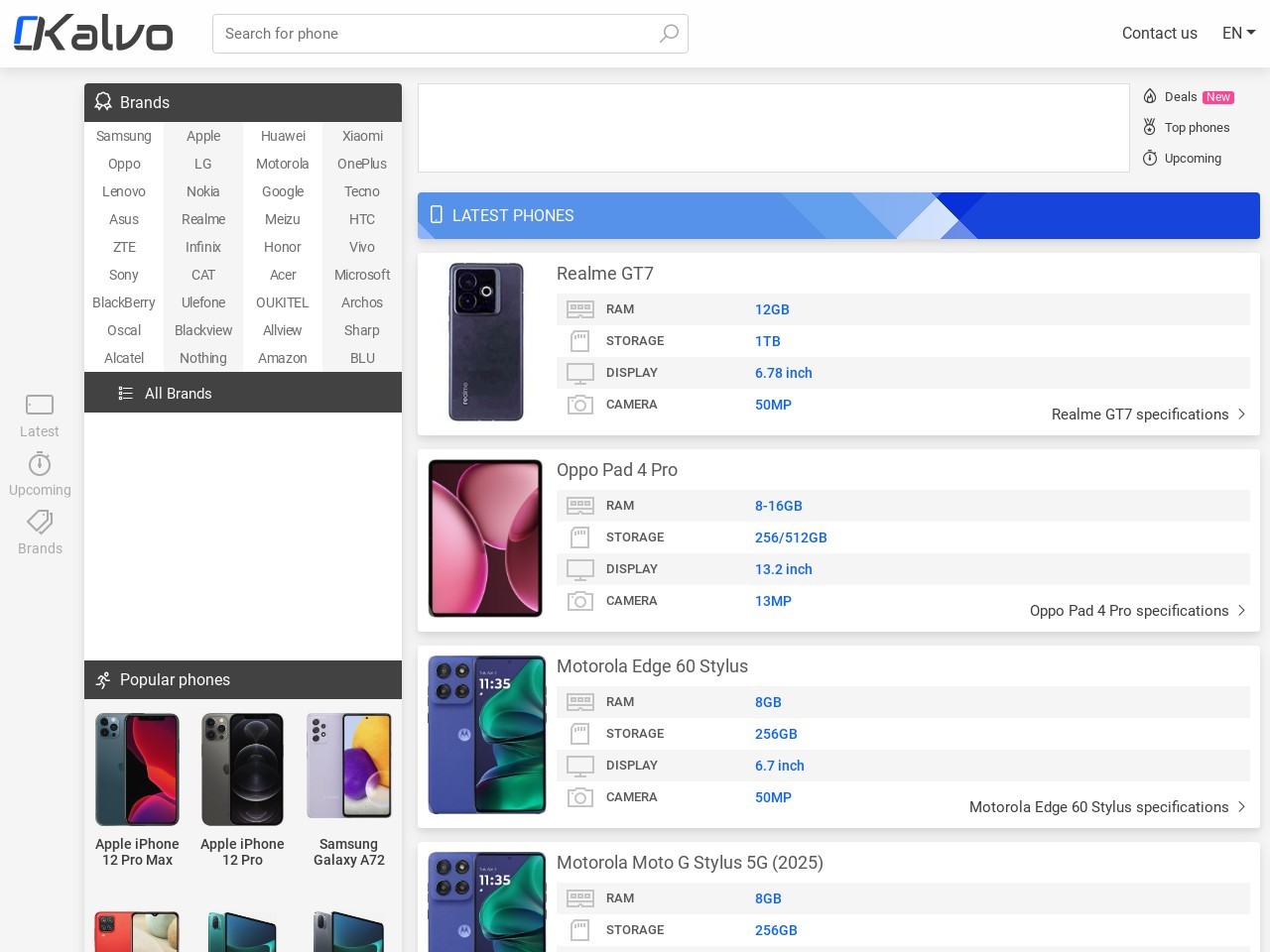1270x952 pixels.
Task: Click arrow beside Motorola Edge 60 Stylus specifications
Action: tap(1241, 807)
